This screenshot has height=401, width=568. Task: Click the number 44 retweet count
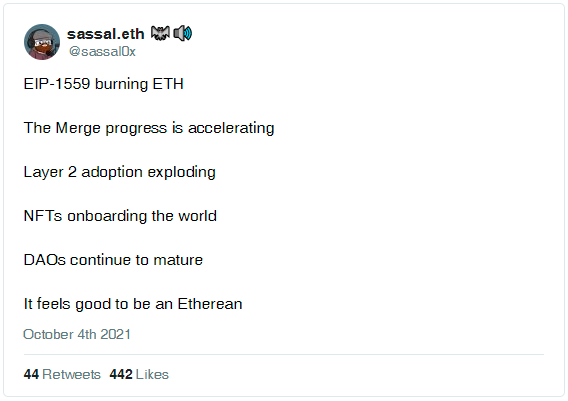click(31, 375)
